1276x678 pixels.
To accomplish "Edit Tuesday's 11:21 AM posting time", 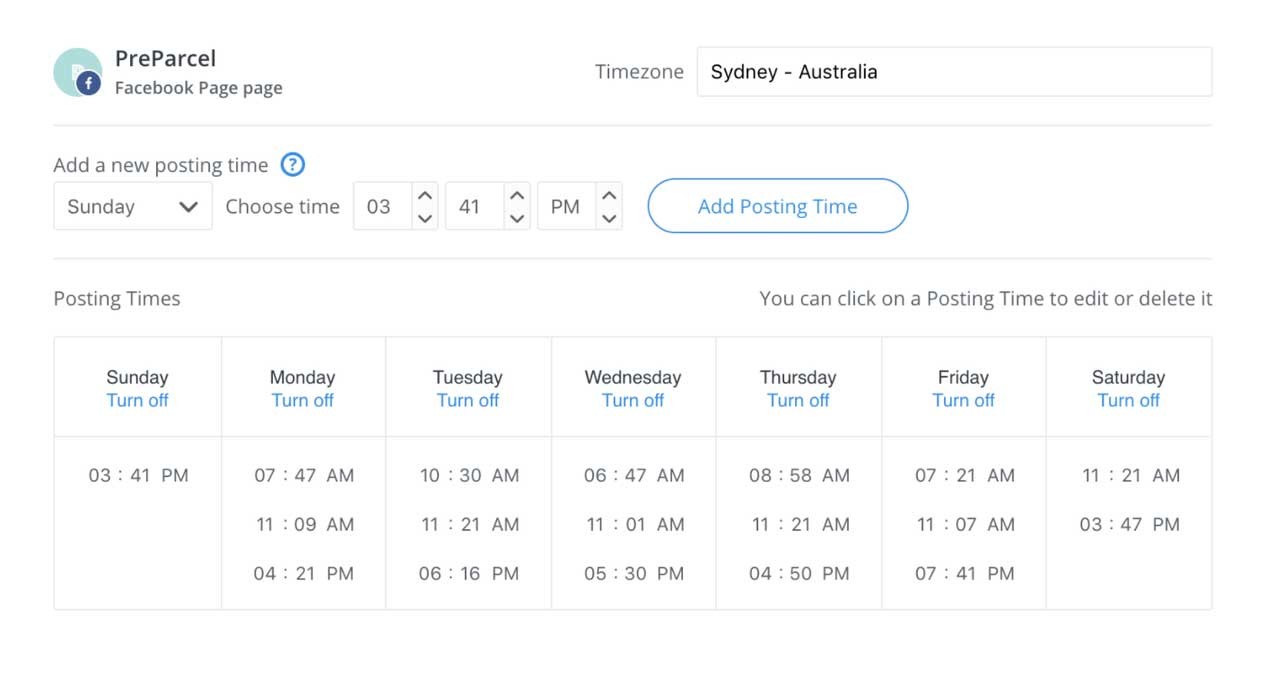I will (469, 524).
